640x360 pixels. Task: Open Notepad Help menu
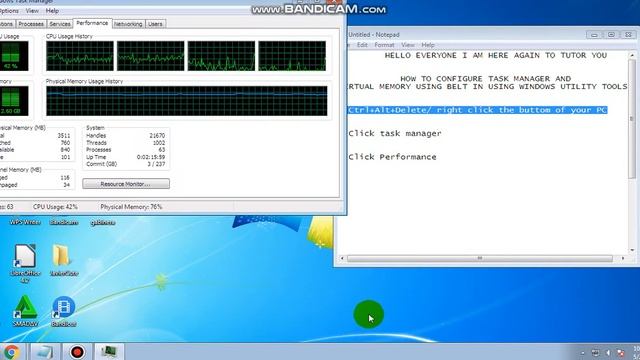tap(428, 45)
